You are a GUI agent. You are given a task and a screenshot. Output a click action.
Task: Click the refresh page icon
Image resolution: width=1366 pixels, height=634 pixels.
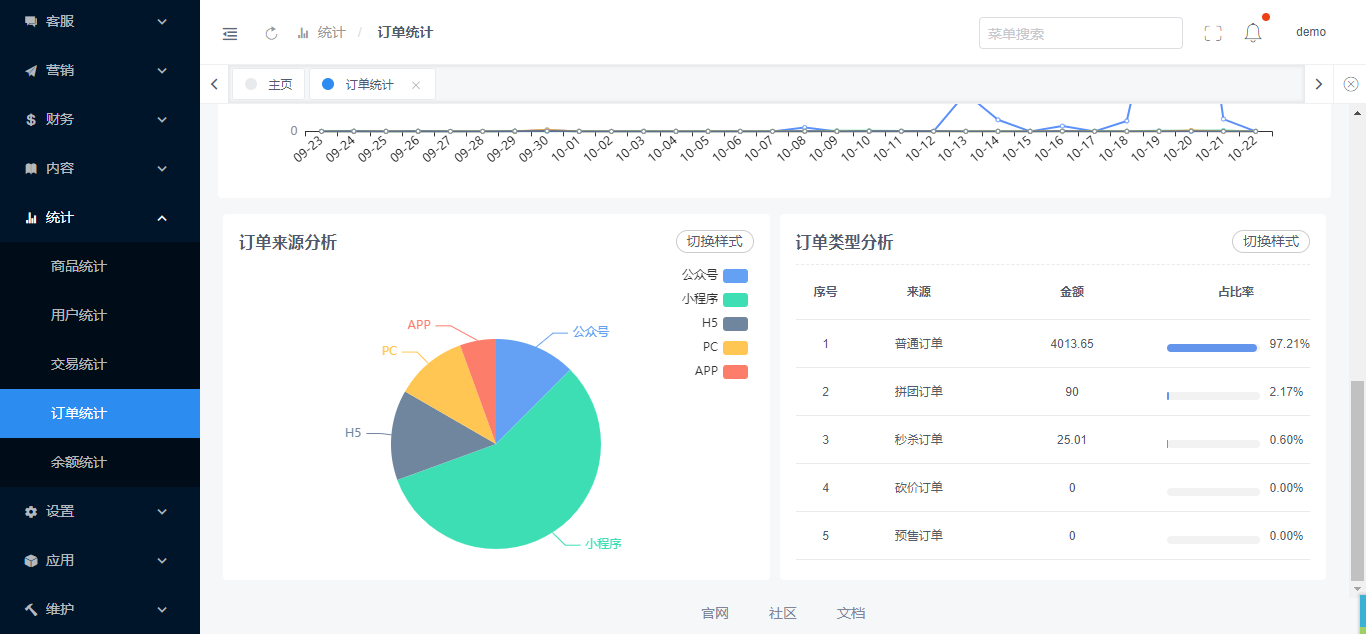click(271, 33)
